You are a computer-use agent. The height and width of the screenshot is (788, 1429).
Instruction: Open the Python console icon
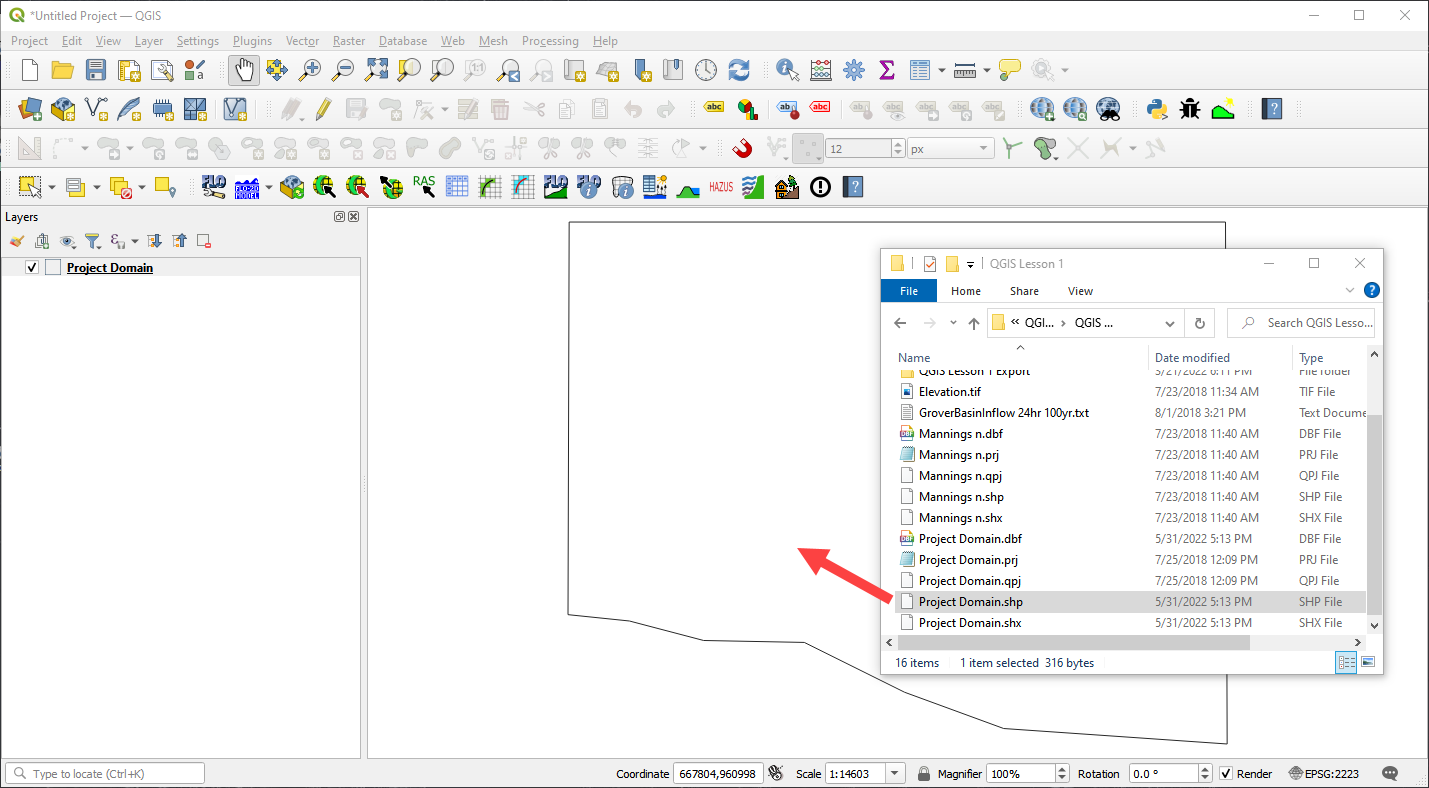point(1157,109)
